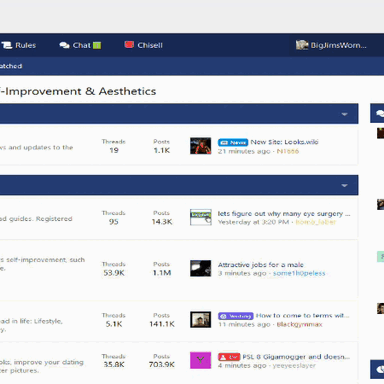Open avatar beside New Site: Looks.wiki
Viewport: 384px width, 384px height.
click(200, 146)
